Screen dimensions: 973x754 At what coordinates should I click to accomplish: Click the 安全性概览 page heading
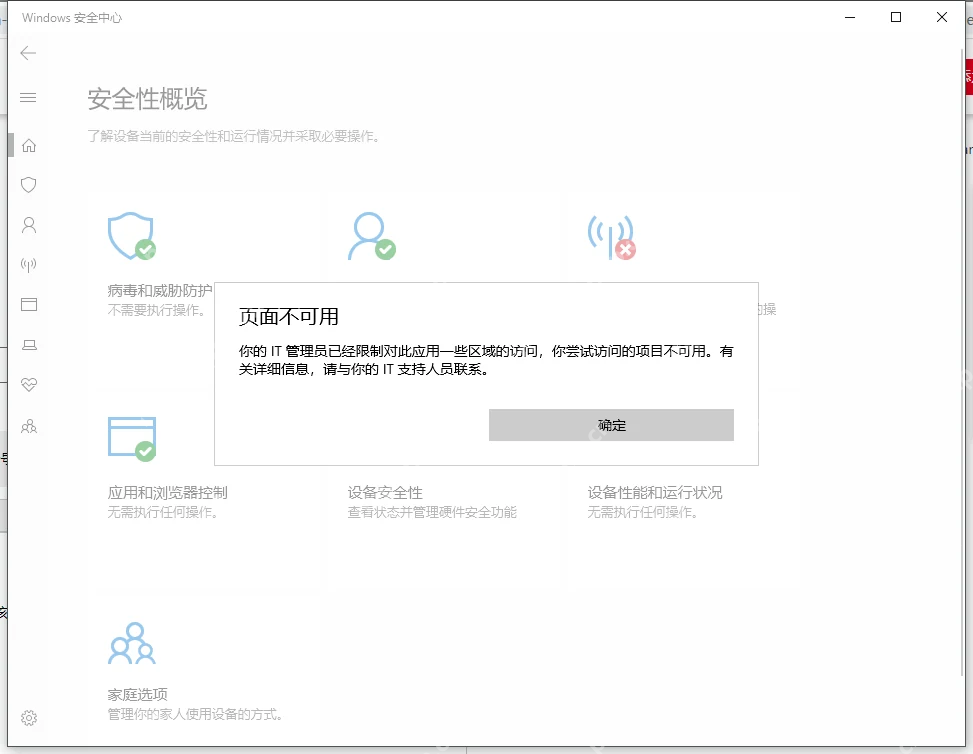147,99
